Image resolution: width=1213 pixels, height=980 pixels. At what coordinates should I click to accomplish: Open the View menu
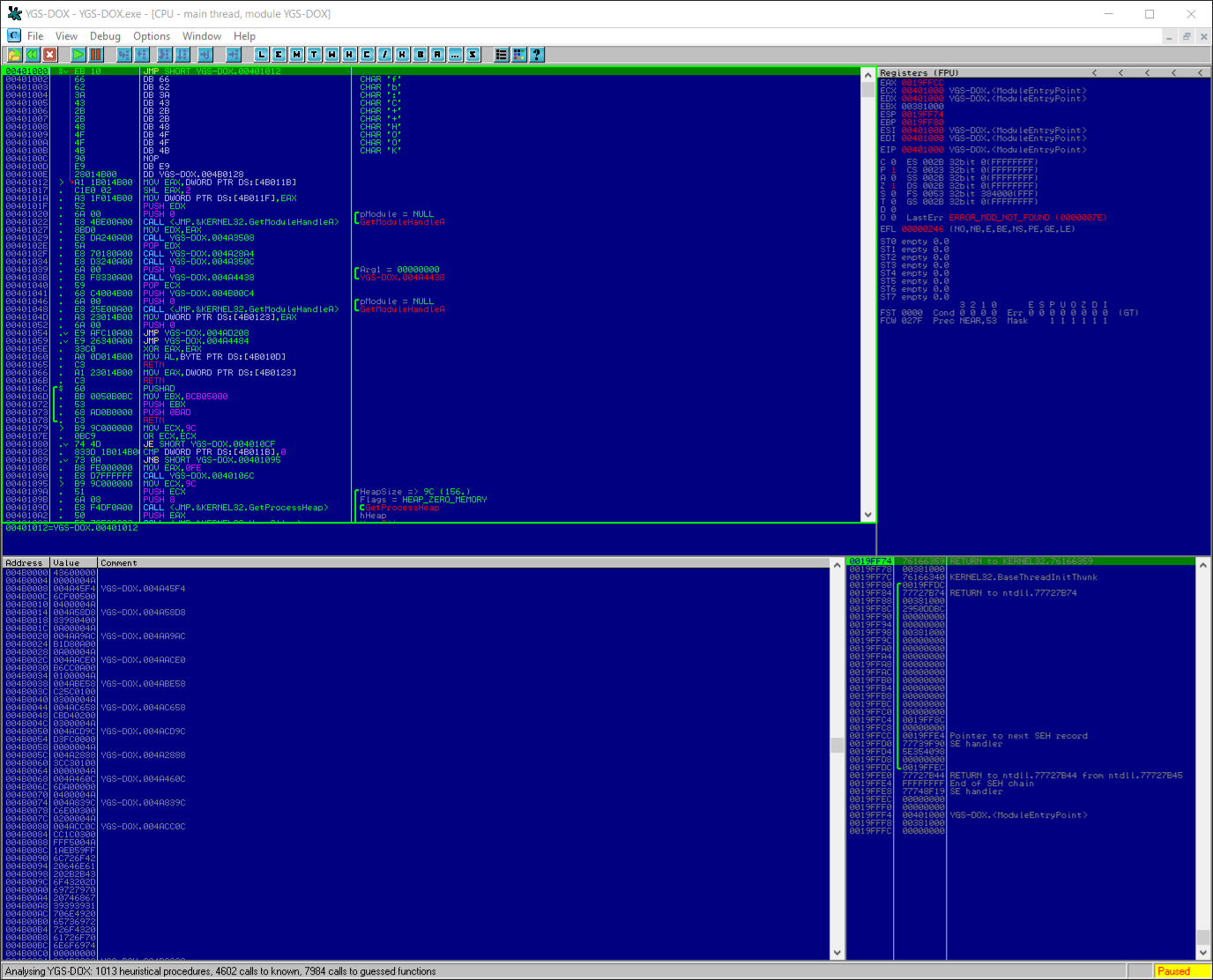pos(66,36)
